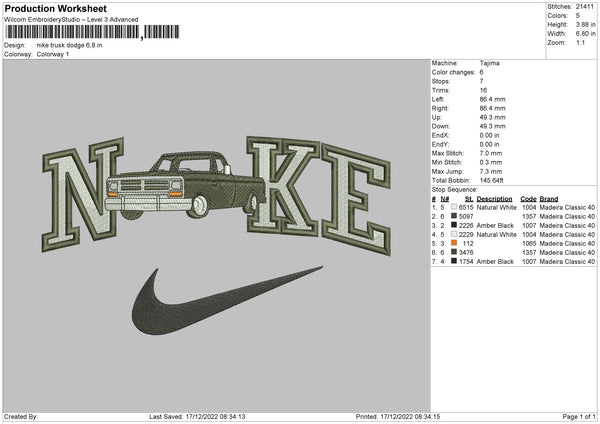Click the 'Color changes:' label

click(453, 72)
